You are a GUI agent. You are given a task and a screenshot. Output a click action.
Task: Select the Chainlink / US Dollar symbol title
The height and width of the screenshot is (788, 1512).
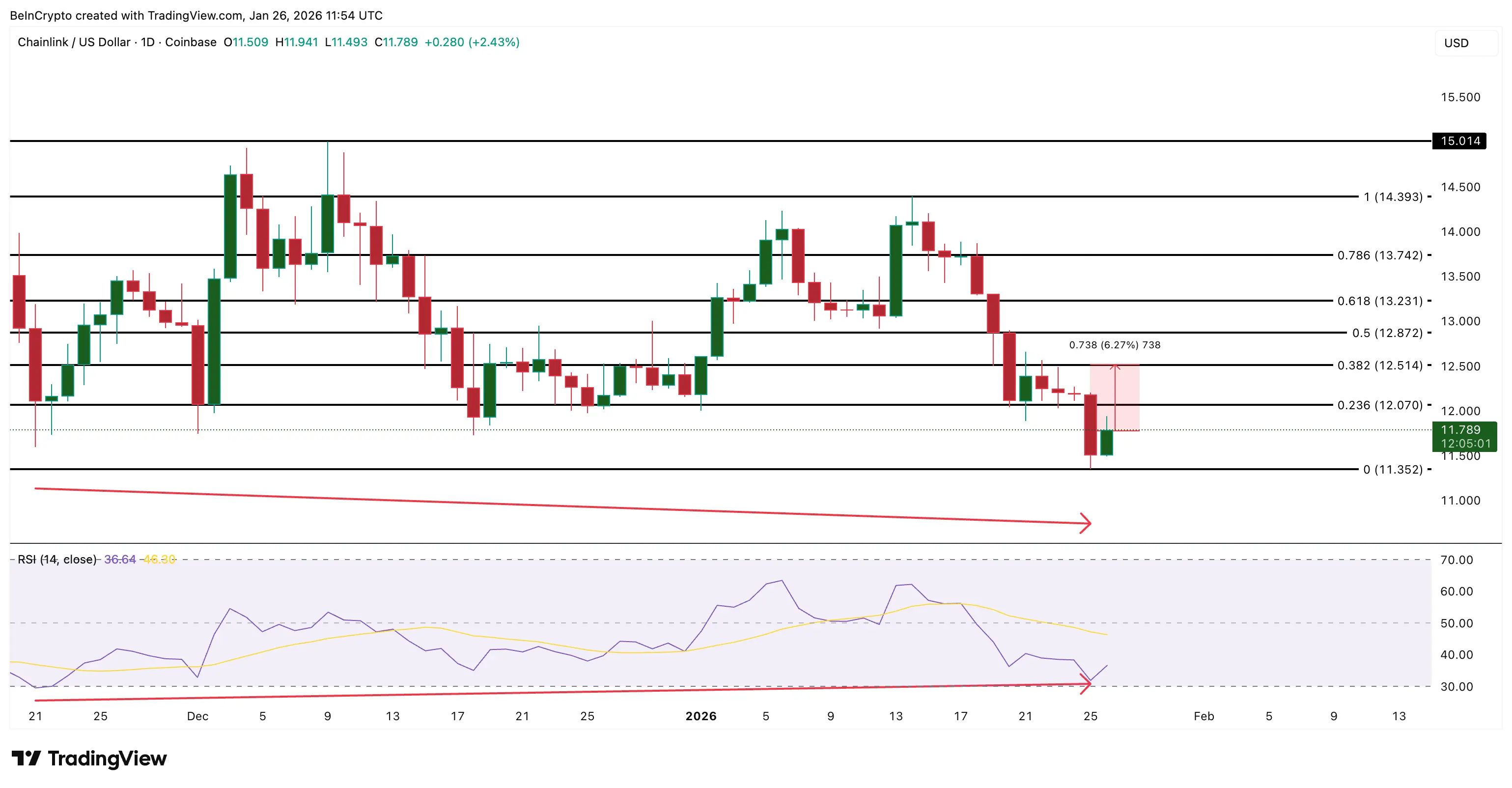(x=74, y=42)
